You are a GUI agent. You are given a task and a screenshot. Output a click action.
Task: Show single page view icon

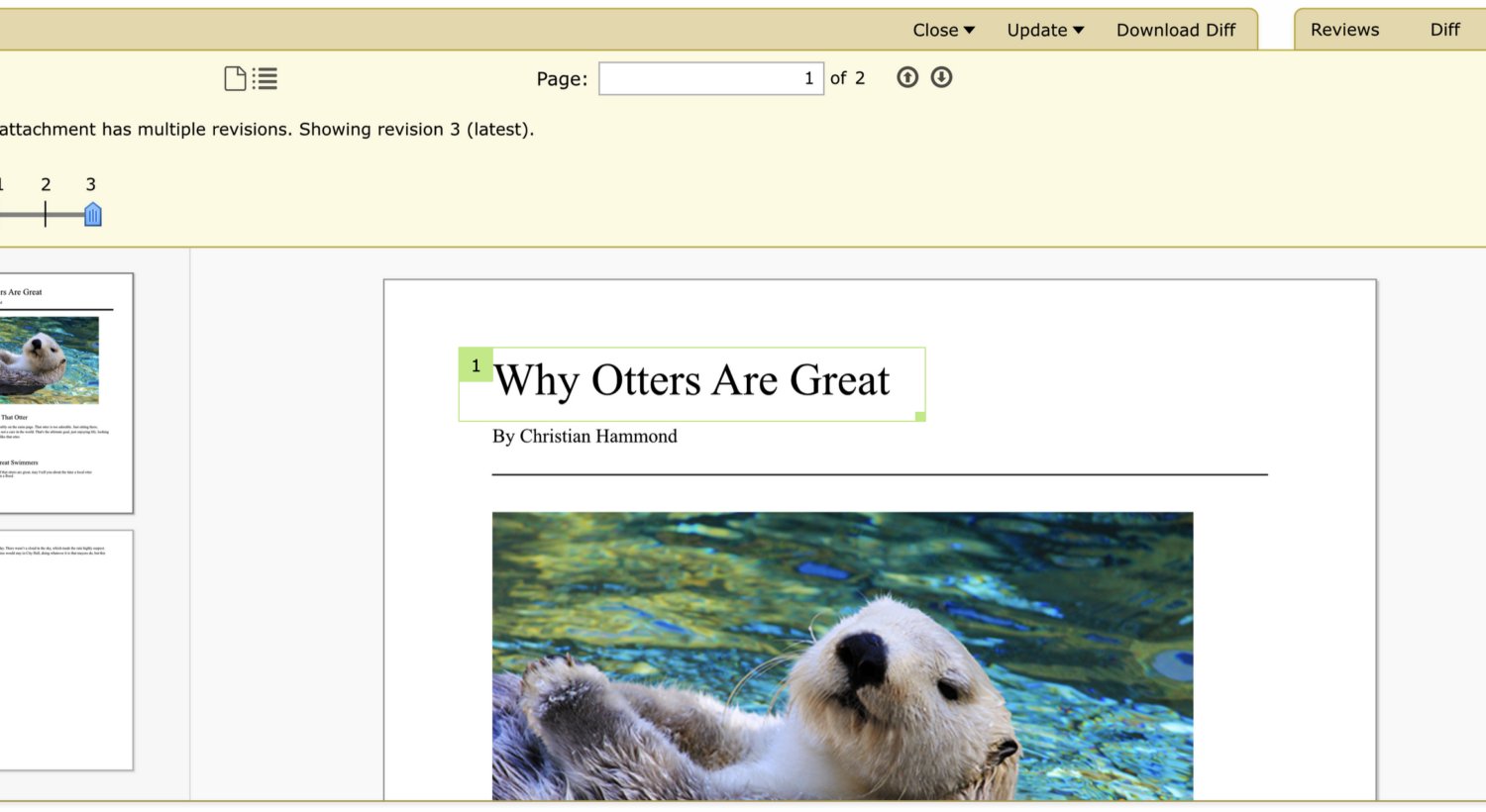(x=235, y=78)
